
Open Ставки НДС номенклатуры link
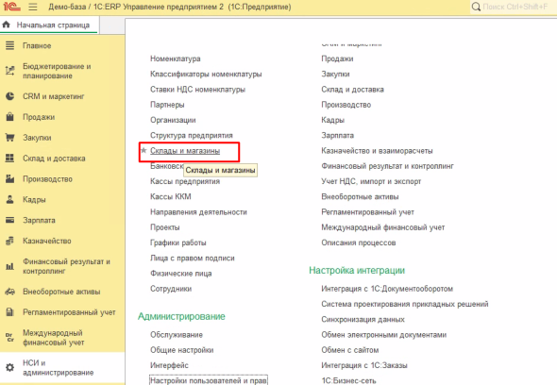198,89
